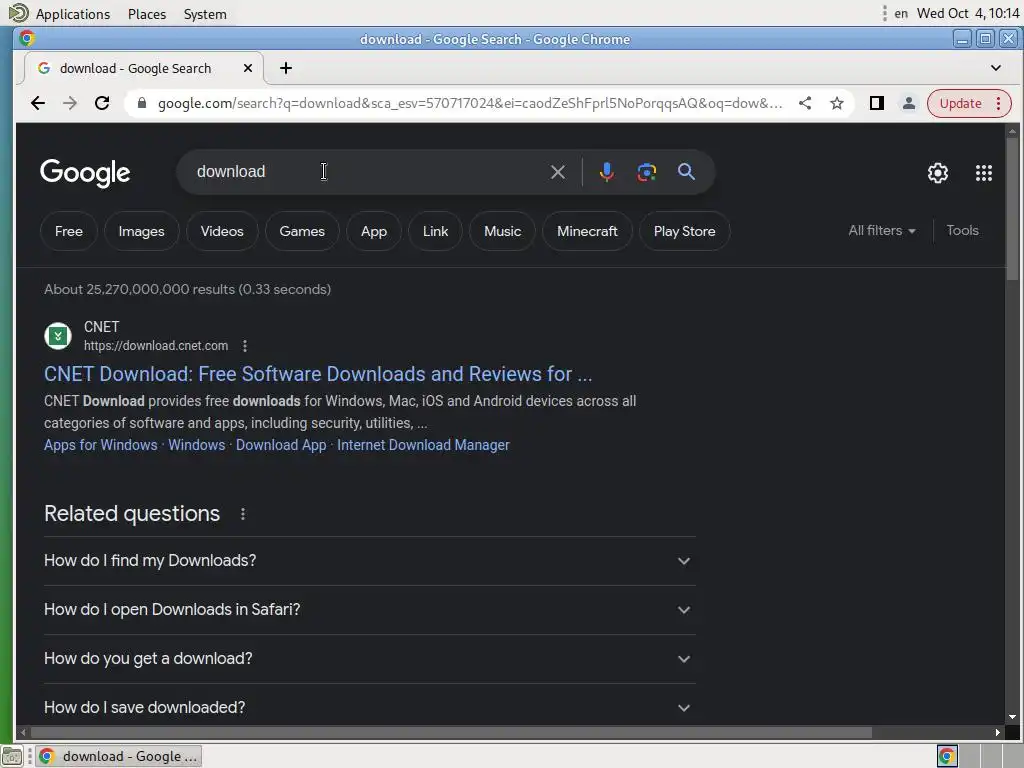
Task: Open the Places menu
Action: point(147,14)
